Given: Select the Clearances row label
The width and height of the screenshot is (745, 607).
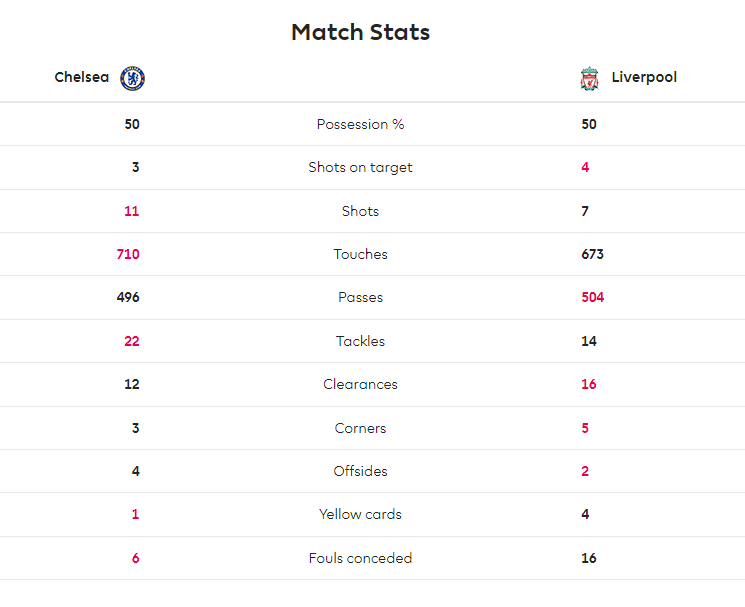Looking at the screenshot, I should (x=360, y=384).
